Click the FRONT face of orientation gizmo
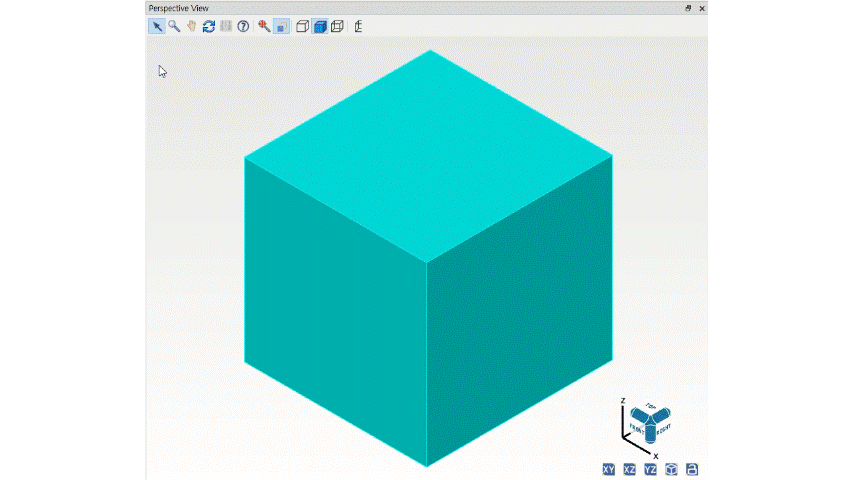The height and width of the screenshot is (480, 853). click(637, 428)
